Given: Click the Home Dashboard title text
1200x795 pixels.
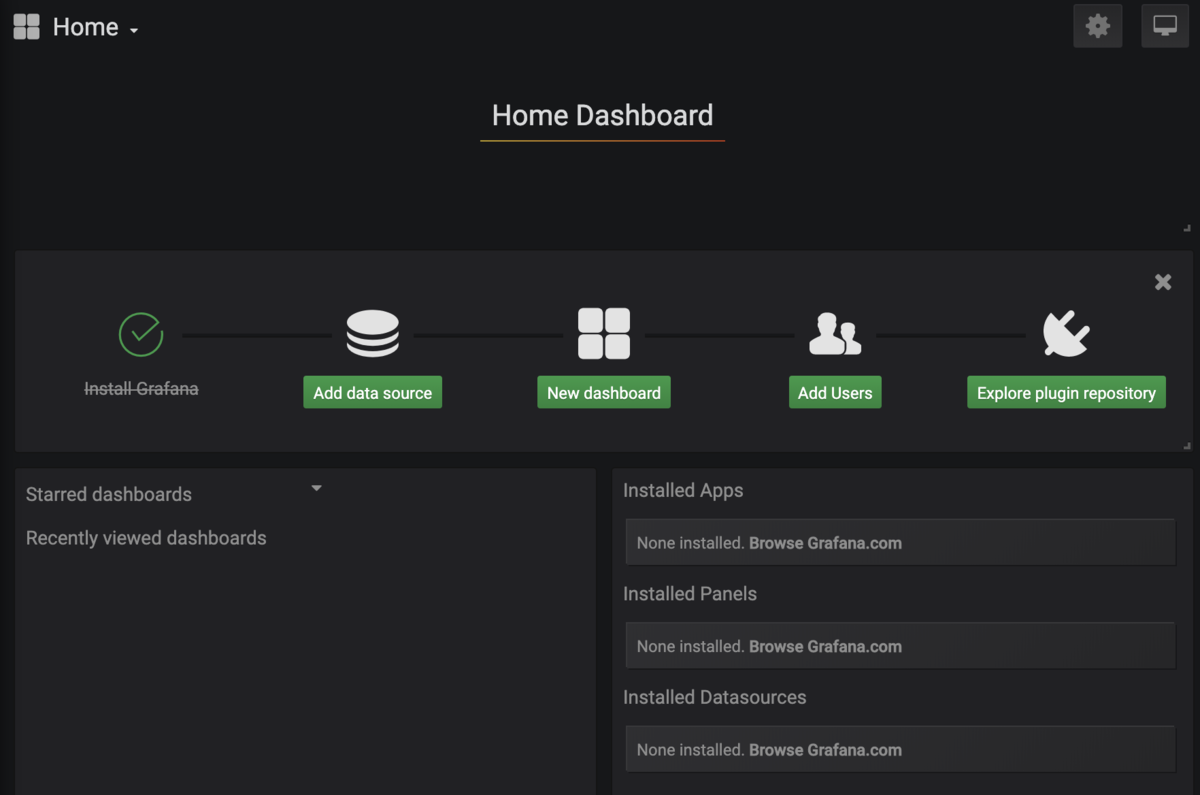Looking at the screenshot, I should click(x=603, y=115).
